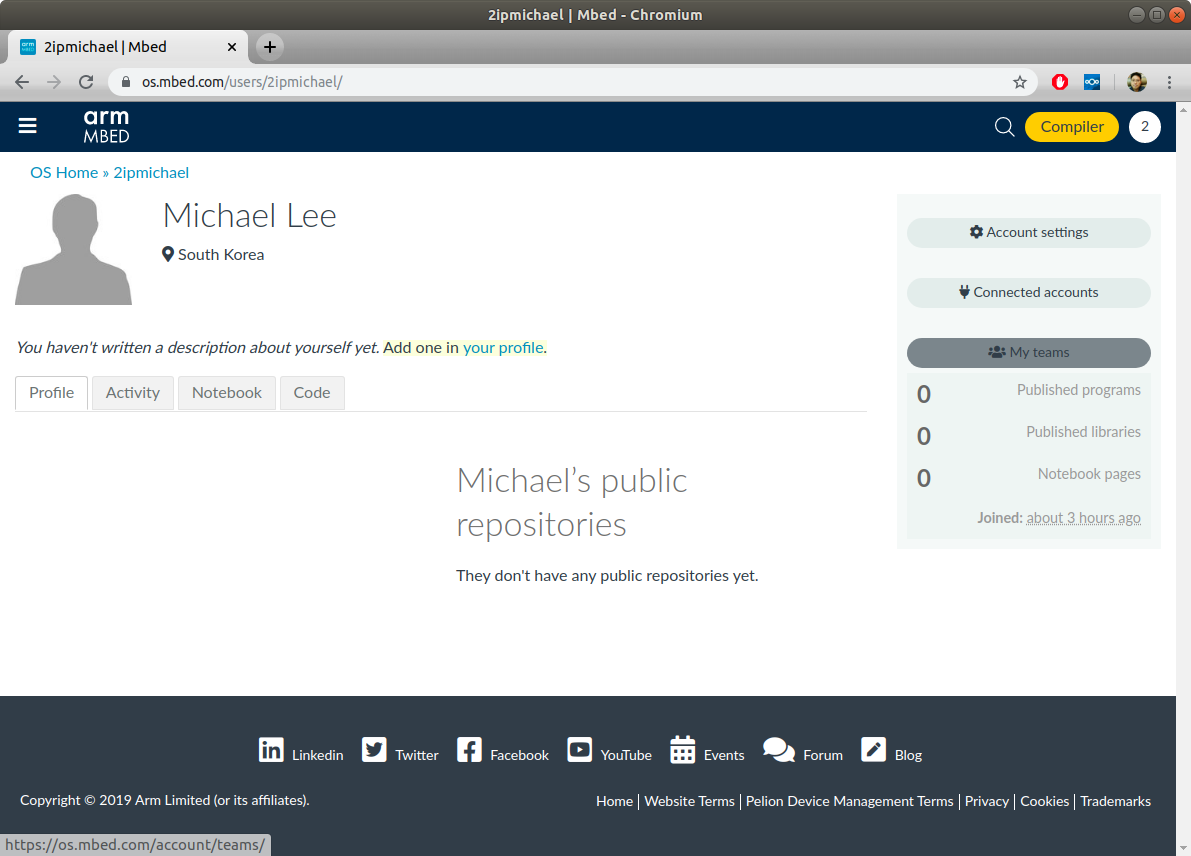The height and width of the screenshot is (856, 1191).
Task: Click the vertical page scrollbar
Action: [x=1183, y=479]
